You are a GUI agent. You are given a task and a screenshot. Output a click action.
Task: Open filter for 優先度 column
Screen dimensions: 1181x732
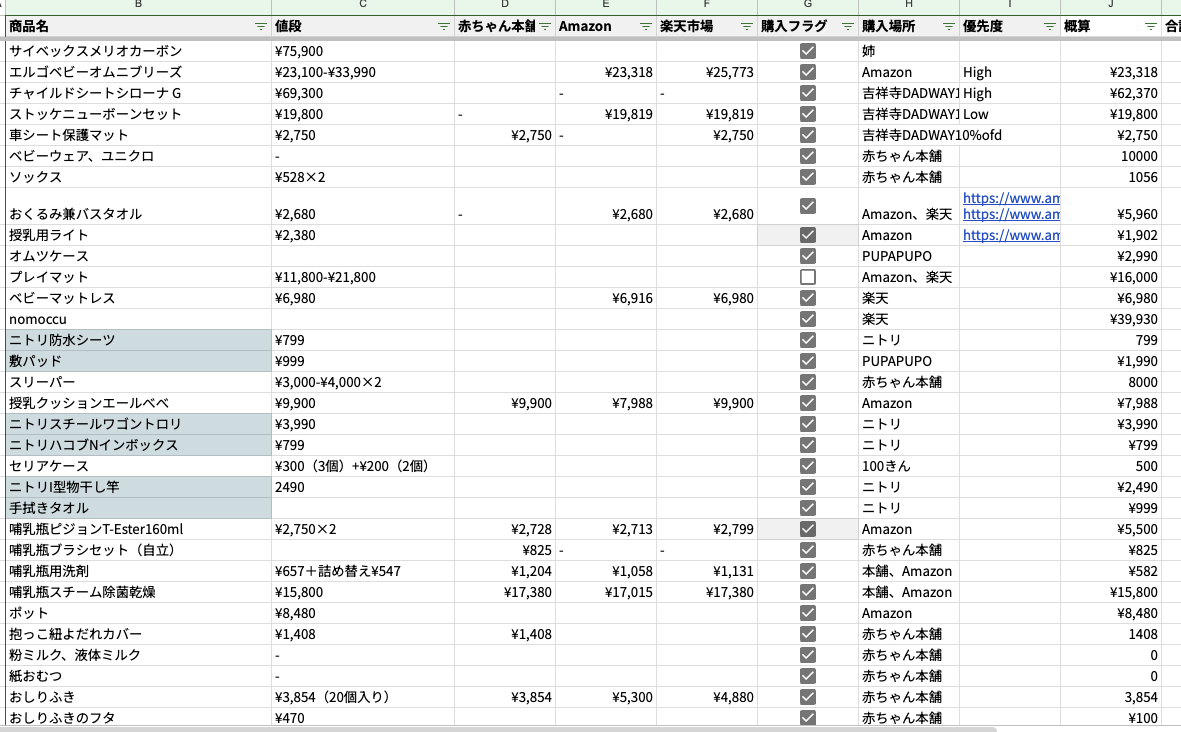click(x=1049, y=26)
